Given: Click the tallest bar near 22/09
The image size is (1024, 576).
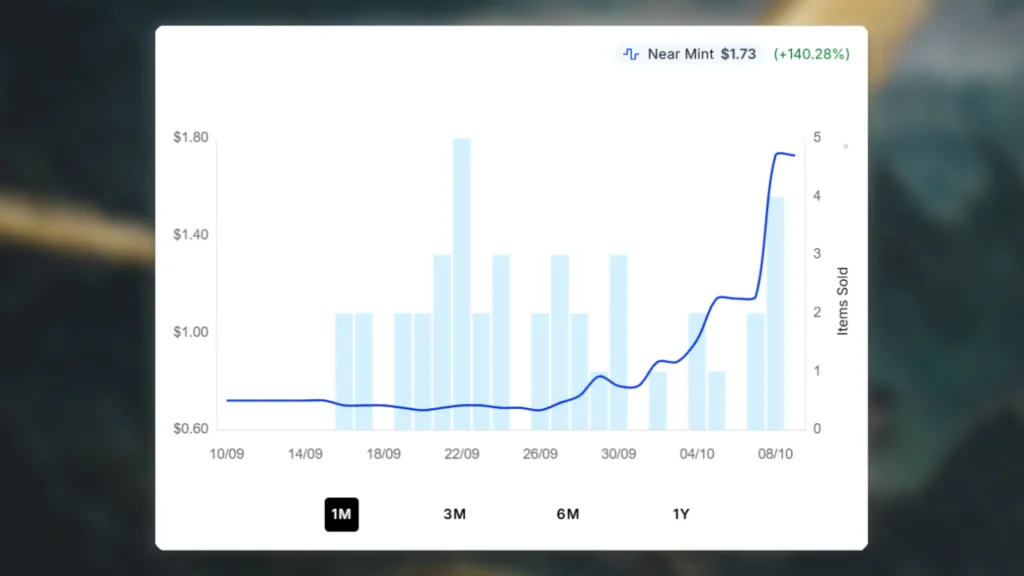Looking at the screenshot, I should click(462, 283).
